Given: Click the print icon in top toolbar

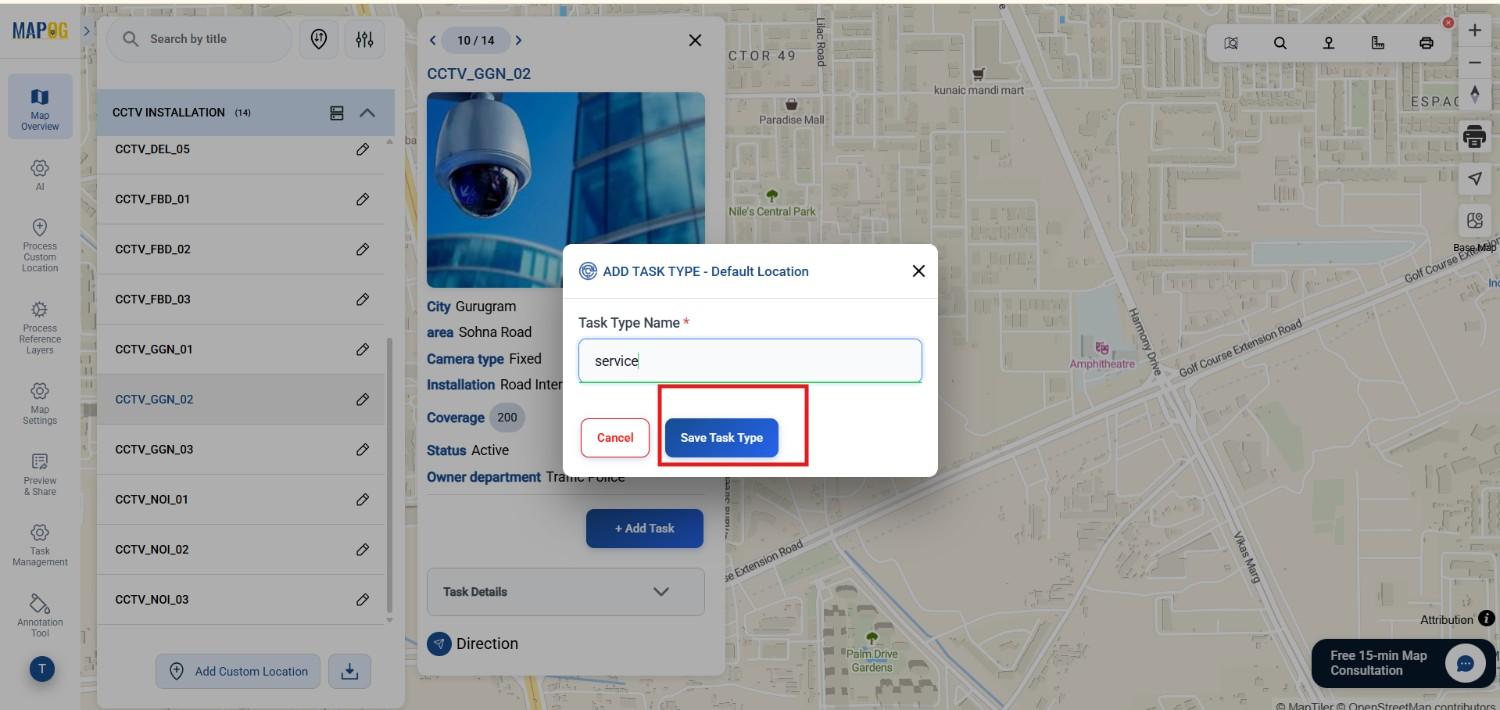Looking at the screenshot, I should (x=1426, y=43).
